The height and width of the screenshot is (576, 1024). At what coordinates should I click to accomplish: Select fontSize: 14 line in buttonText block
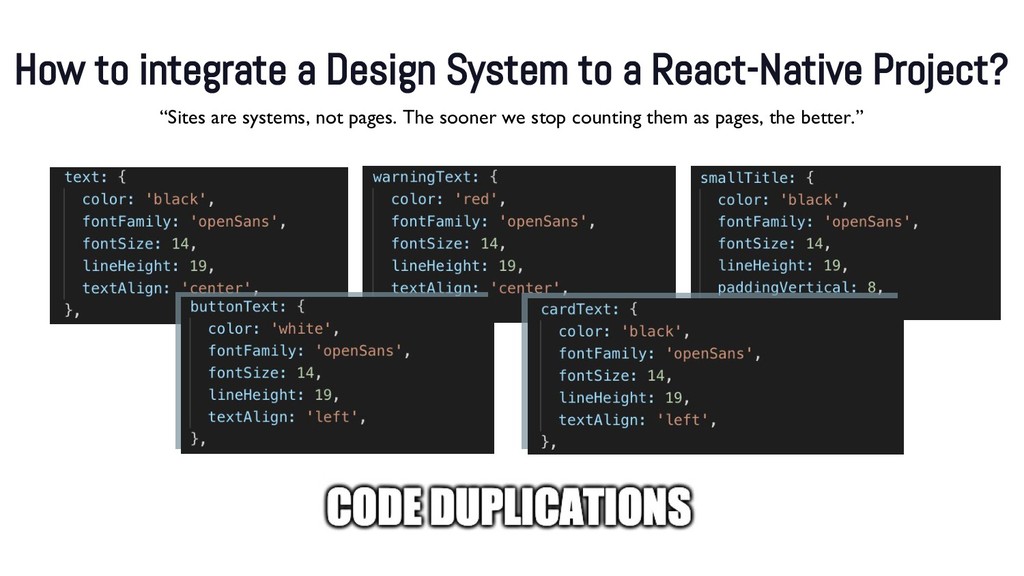[x=264, y=373]
